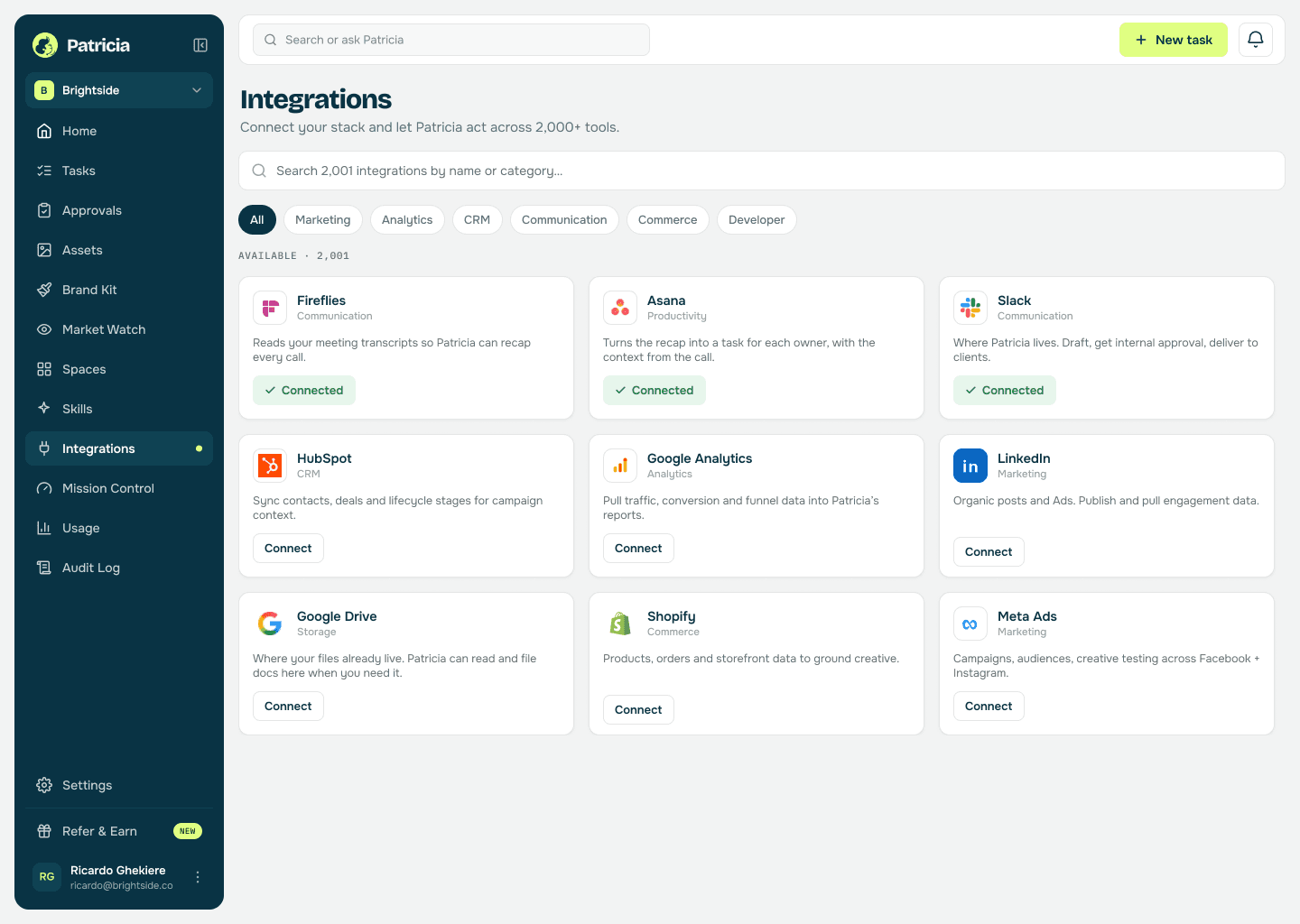Viewport: 1300px width, 924px height.
Task: Filter integrations by Marketing
Action: point(323,220)
